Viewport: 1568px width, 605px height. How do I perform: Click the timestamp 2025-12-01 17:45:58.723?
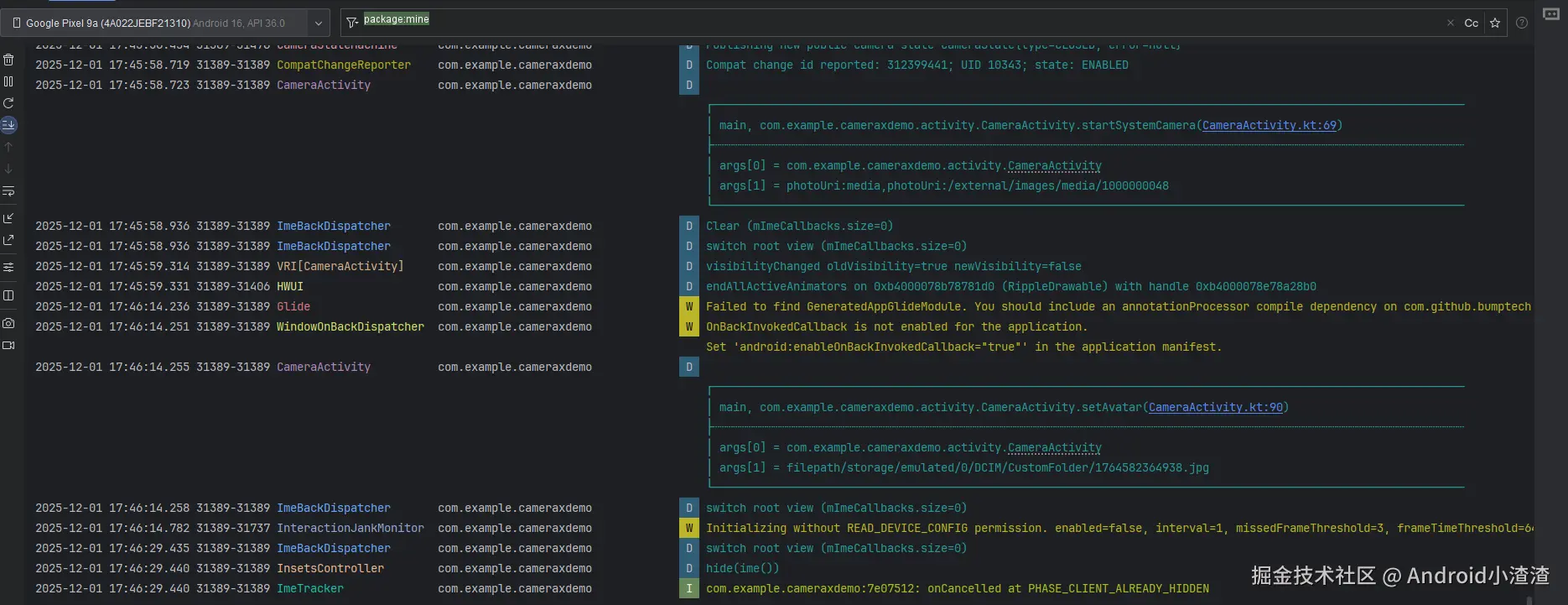click(x=112, y=85)
